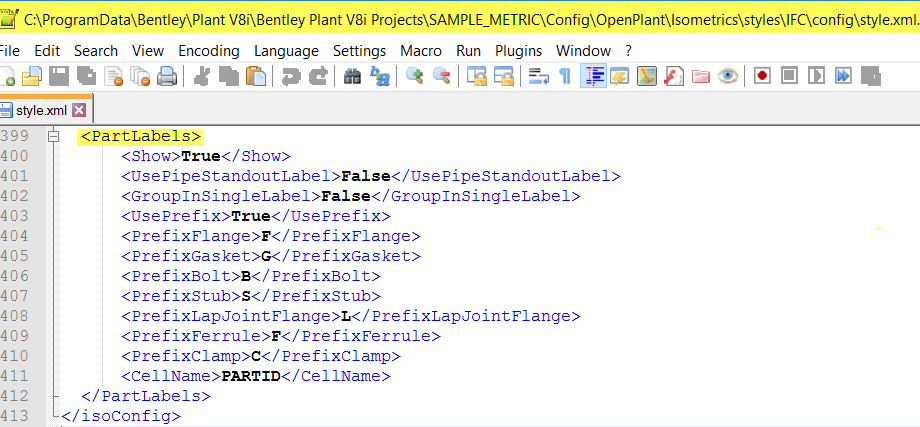Click the Cut scissors icon
The height and width of the screenshot is (427, 920).
202,76
